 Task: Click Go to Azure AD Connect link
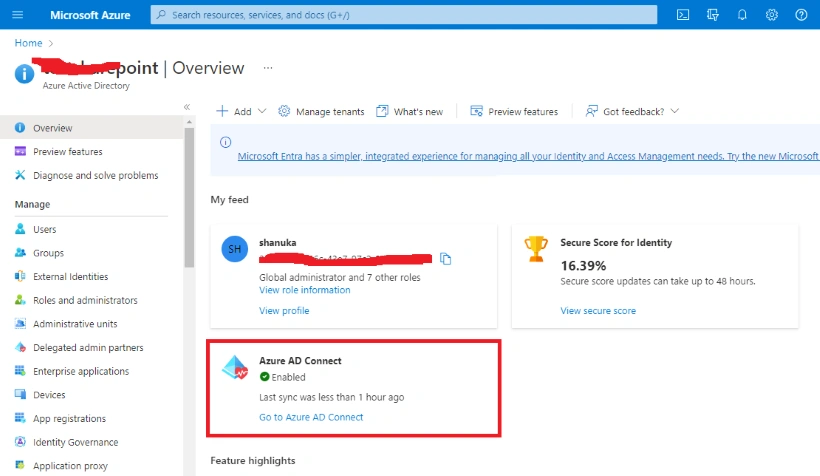click(311, 417)
